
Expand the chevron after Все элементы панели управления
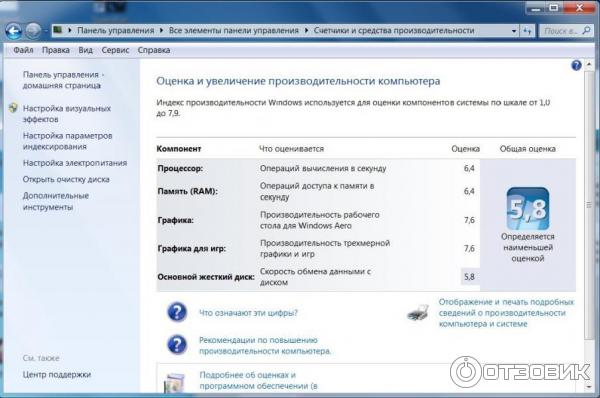click(x=306, y=30)
